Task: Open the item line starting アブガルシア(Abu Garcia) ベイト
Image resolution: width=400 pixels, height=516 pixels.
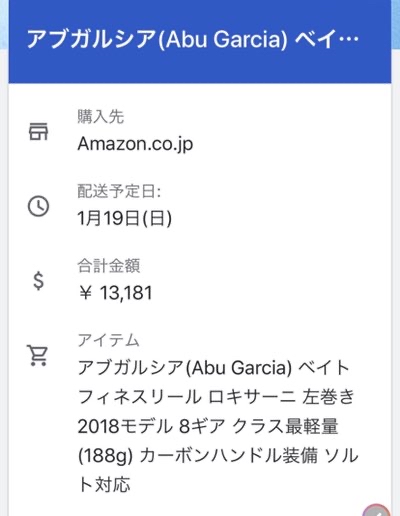Action: (x=213, y=368)
